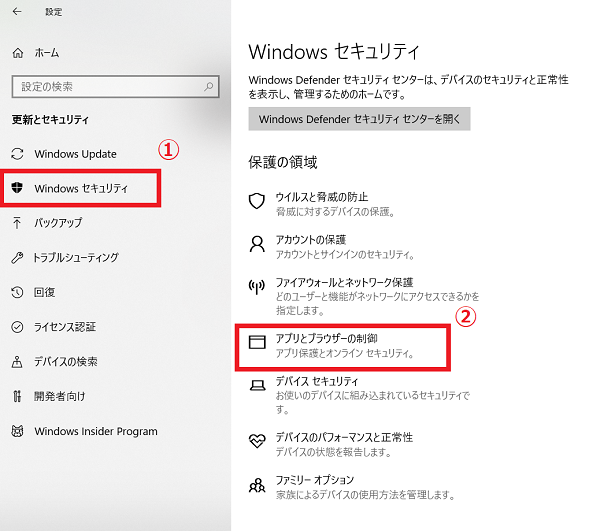Select Windows セキュリティ in sidebar
The image size is (600, 531).
[x=80, y=188]
